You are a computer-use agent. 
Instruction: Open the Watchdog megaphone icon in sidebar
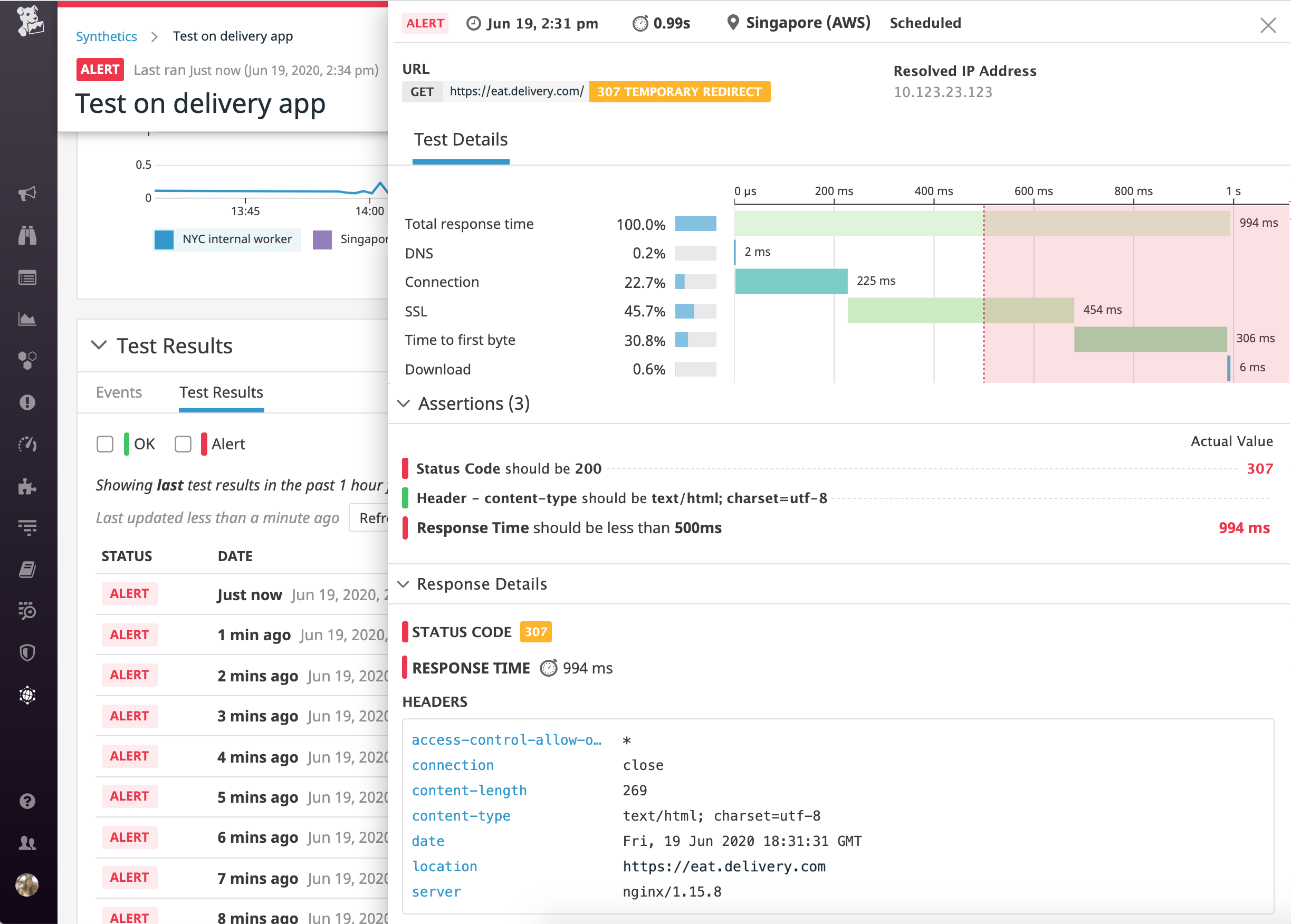pyautogui.click(x=27, y=194)
